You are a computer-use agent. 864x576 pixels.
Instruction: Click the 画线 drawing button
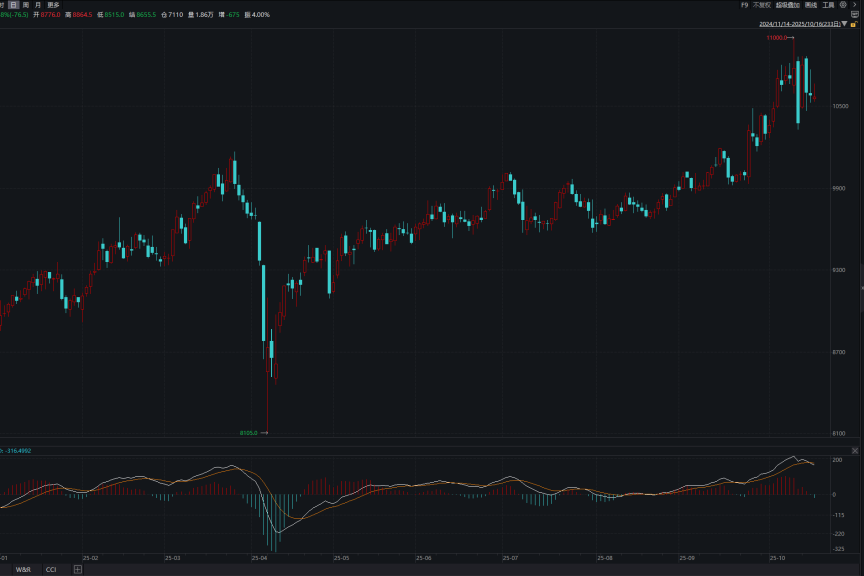point(810,5)
